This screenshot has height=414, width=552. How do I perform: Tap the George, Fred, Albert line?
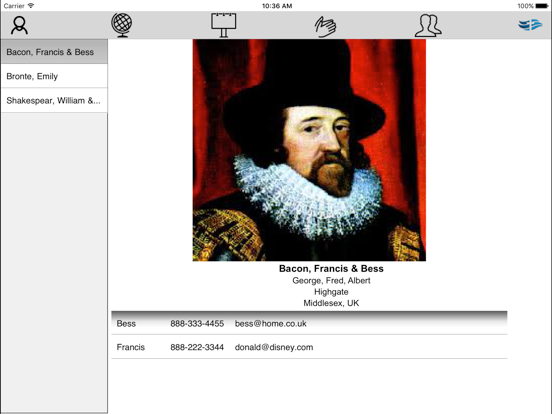(331, 281)
